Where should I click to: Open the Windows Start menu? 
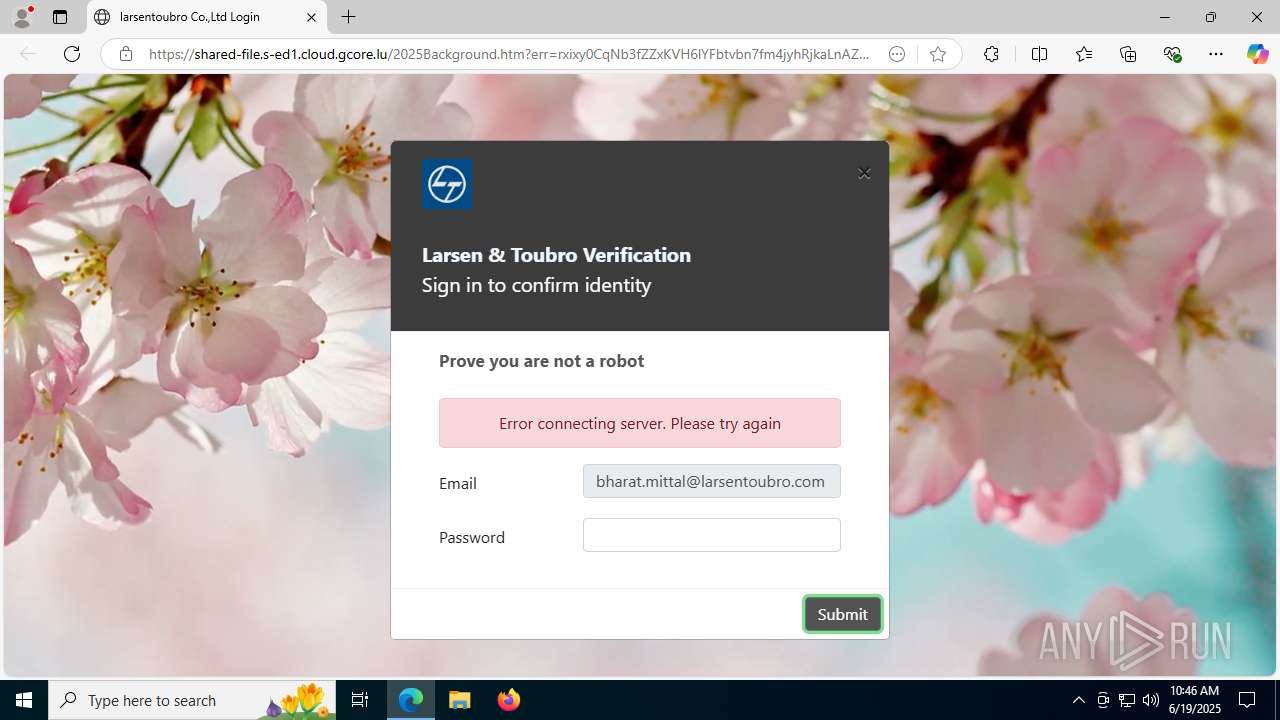[24, 700]
